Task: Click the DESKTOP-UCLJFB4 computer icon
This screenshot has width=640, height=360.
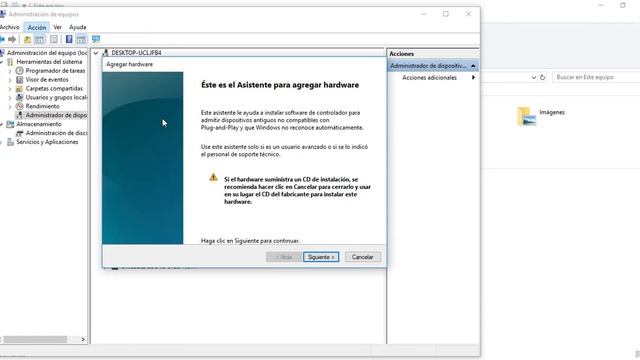Action: pos(105,53)
